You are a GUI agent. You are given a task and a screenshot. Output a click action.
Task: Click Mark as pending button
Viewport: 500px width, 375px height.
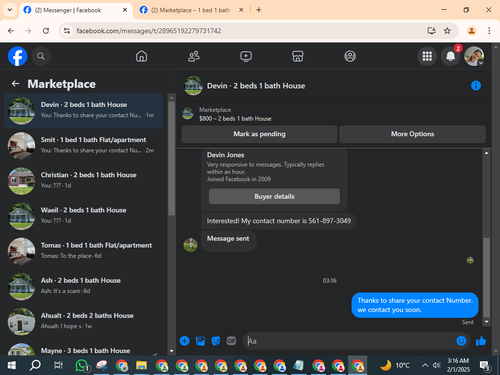pos(259,134)
